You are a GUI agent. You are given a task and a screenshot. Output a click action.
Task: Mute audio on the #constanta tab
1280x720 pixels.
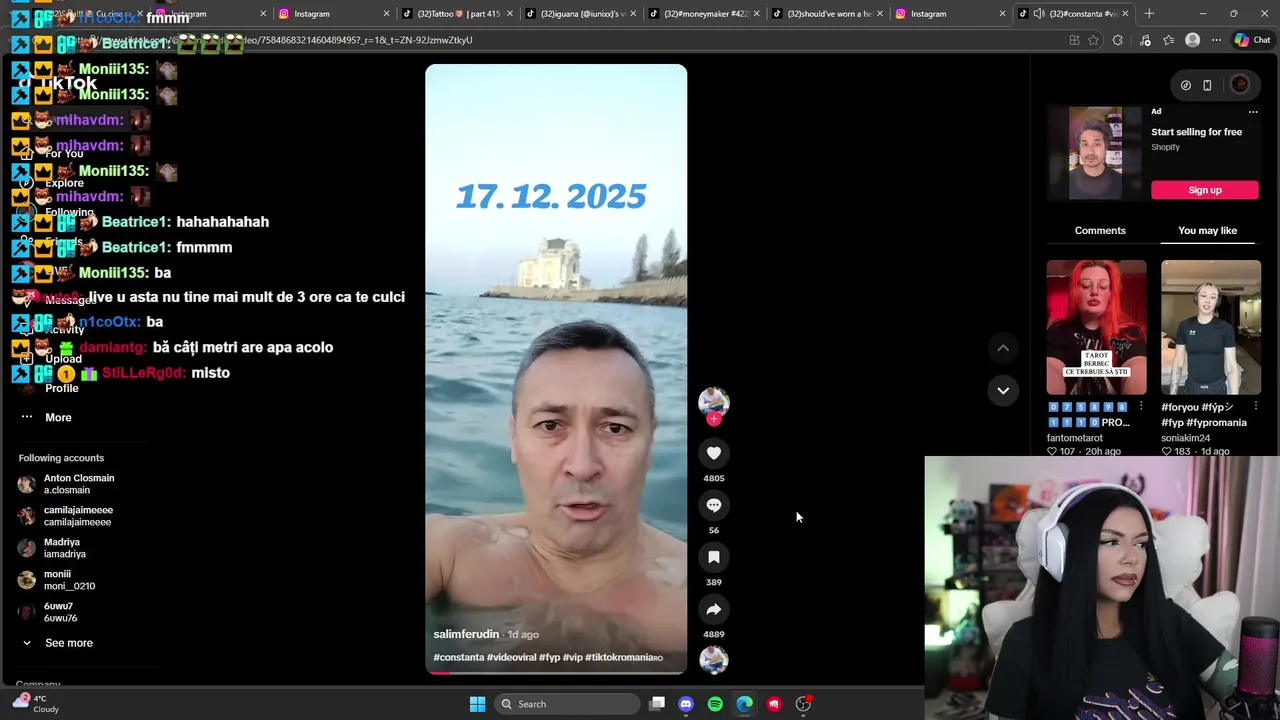pyautogui.click(x=1039, y=14)
